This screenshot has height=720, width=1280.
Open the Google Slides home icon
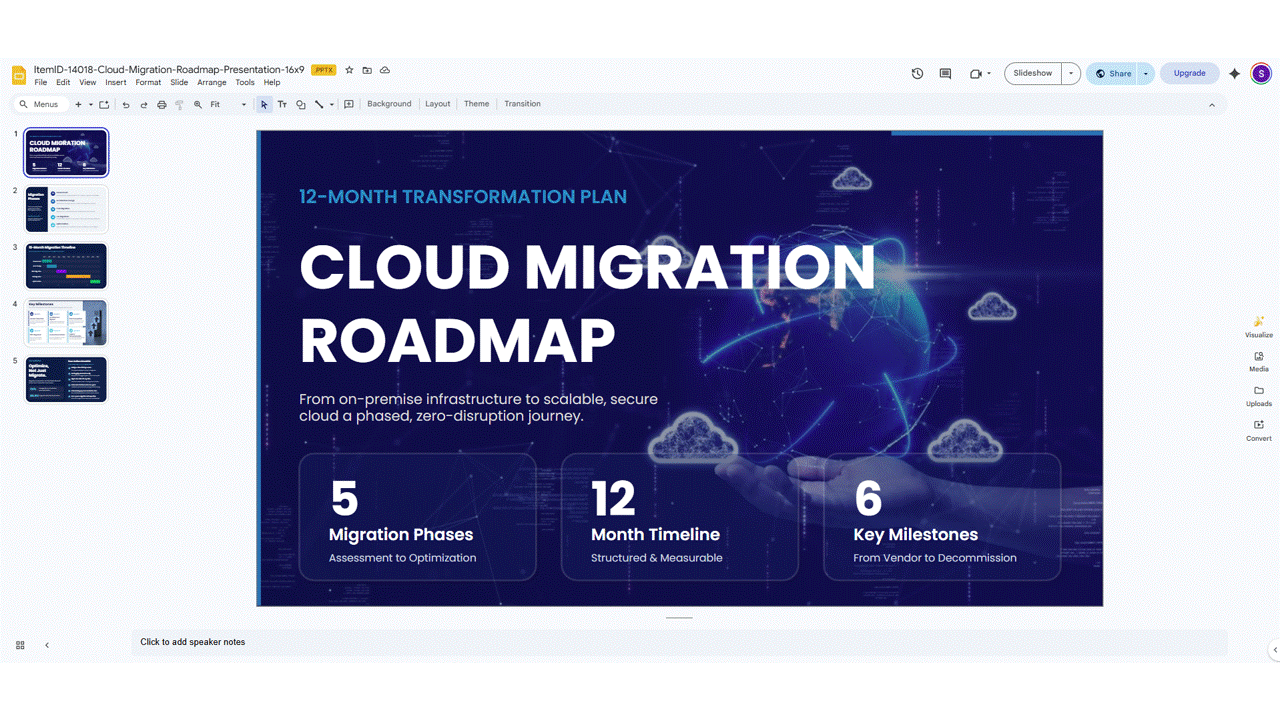(x=19, y=75)
